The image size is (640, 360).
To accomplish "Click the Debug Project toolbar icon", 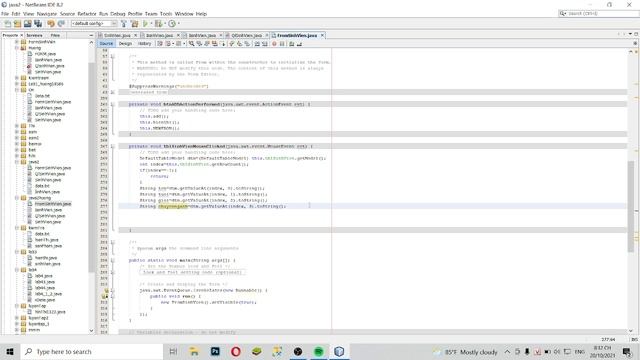I will point(158,24).
